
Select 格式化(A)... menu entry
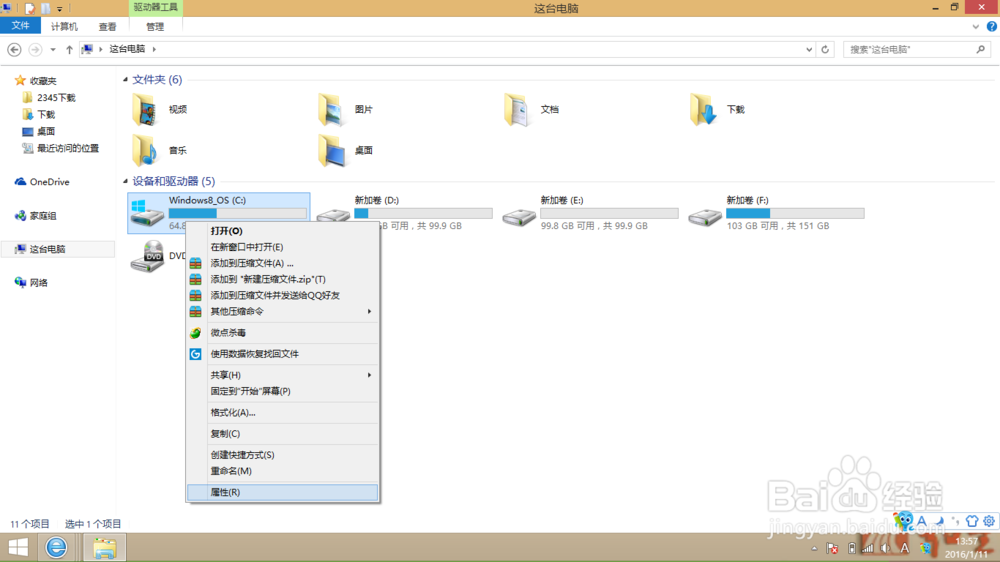(x=283, y=413)
